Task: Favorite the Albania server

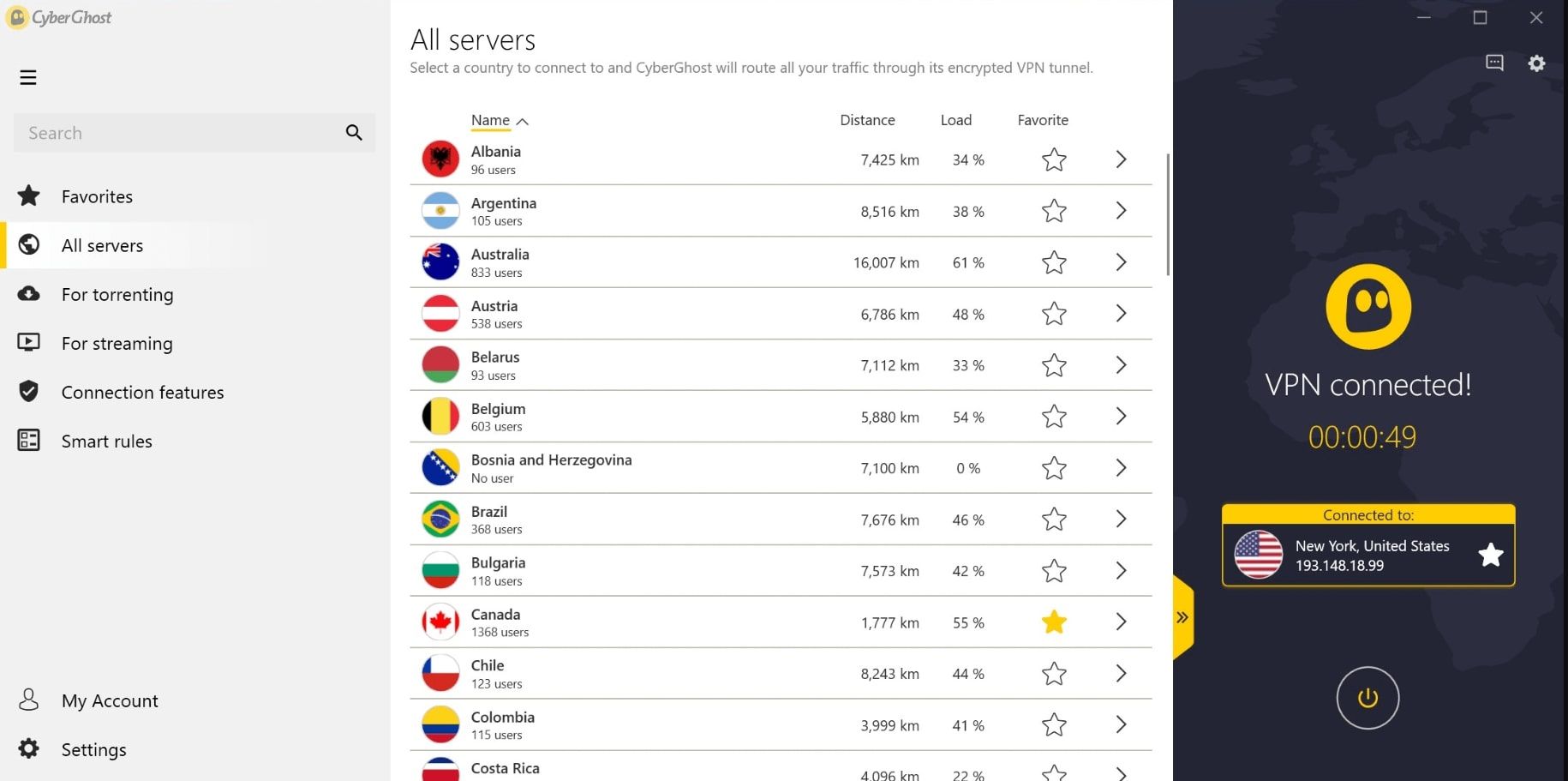Action: [x=1053, y=159]
